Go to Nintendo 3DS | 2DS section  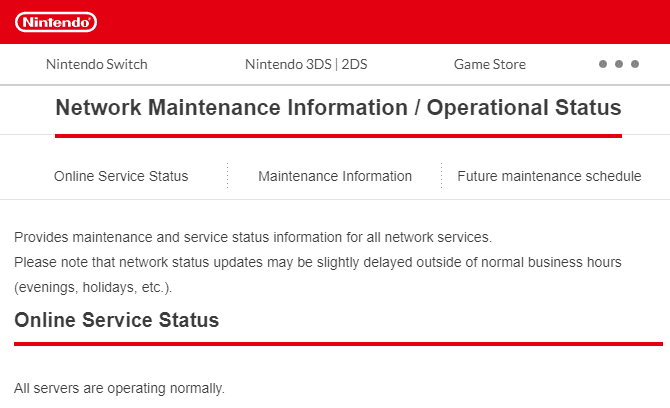coord(306,65)
